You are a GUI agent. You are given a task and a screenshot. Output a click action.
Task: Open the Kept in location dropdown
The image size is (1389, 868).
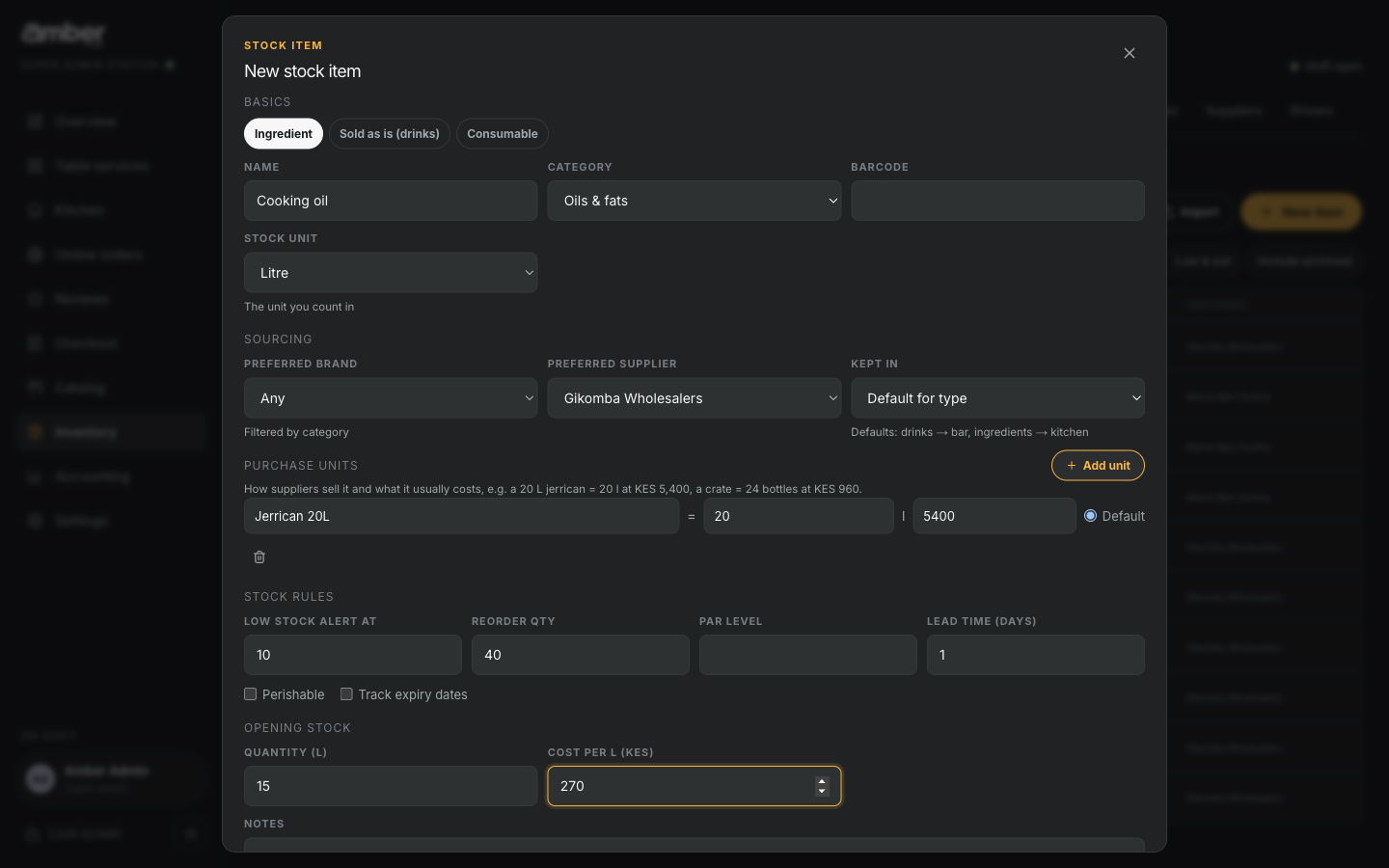pyautogui.click(x=997, y=398)
